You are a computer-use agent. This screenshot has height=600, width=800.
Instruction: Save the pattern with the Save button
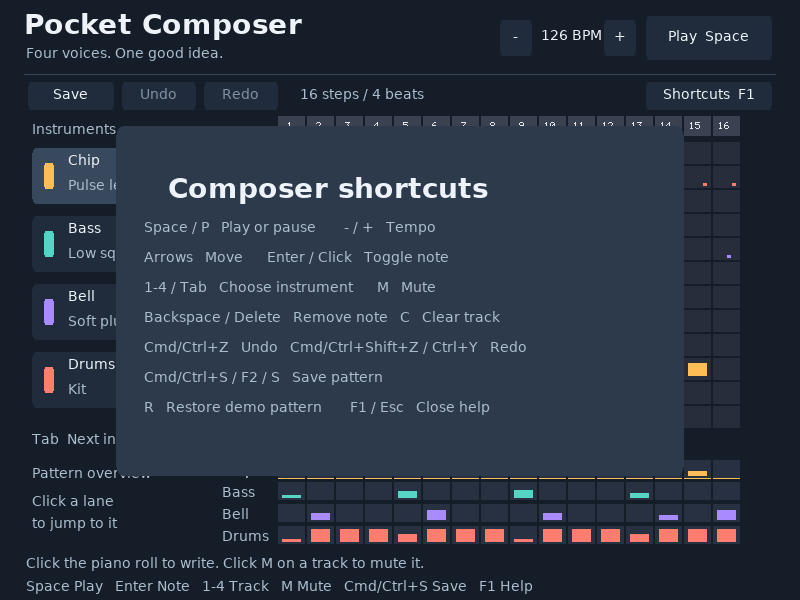click(x=71, y=95)
